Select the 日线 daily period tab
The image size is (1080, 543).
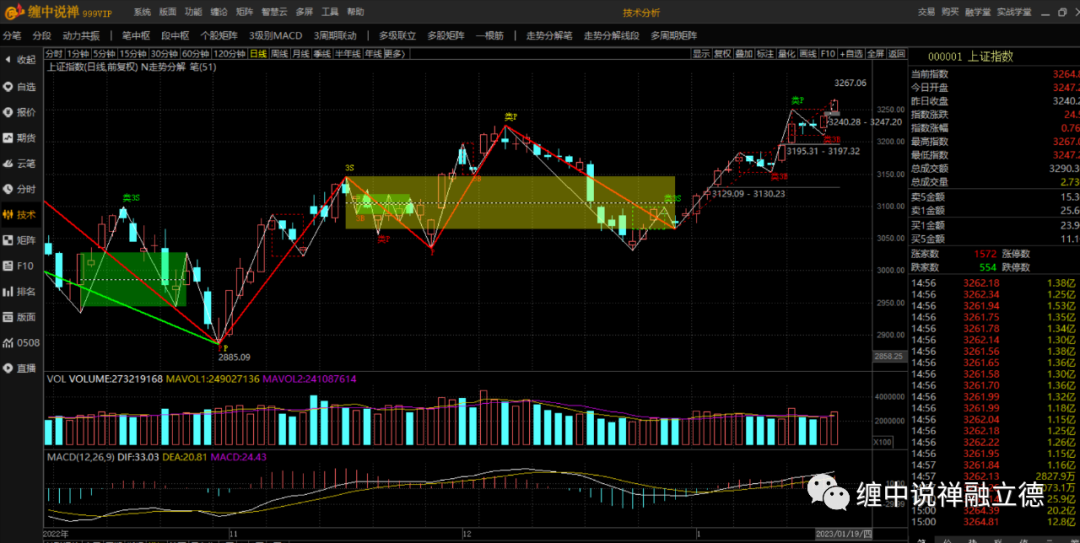(x=258, y=54)
